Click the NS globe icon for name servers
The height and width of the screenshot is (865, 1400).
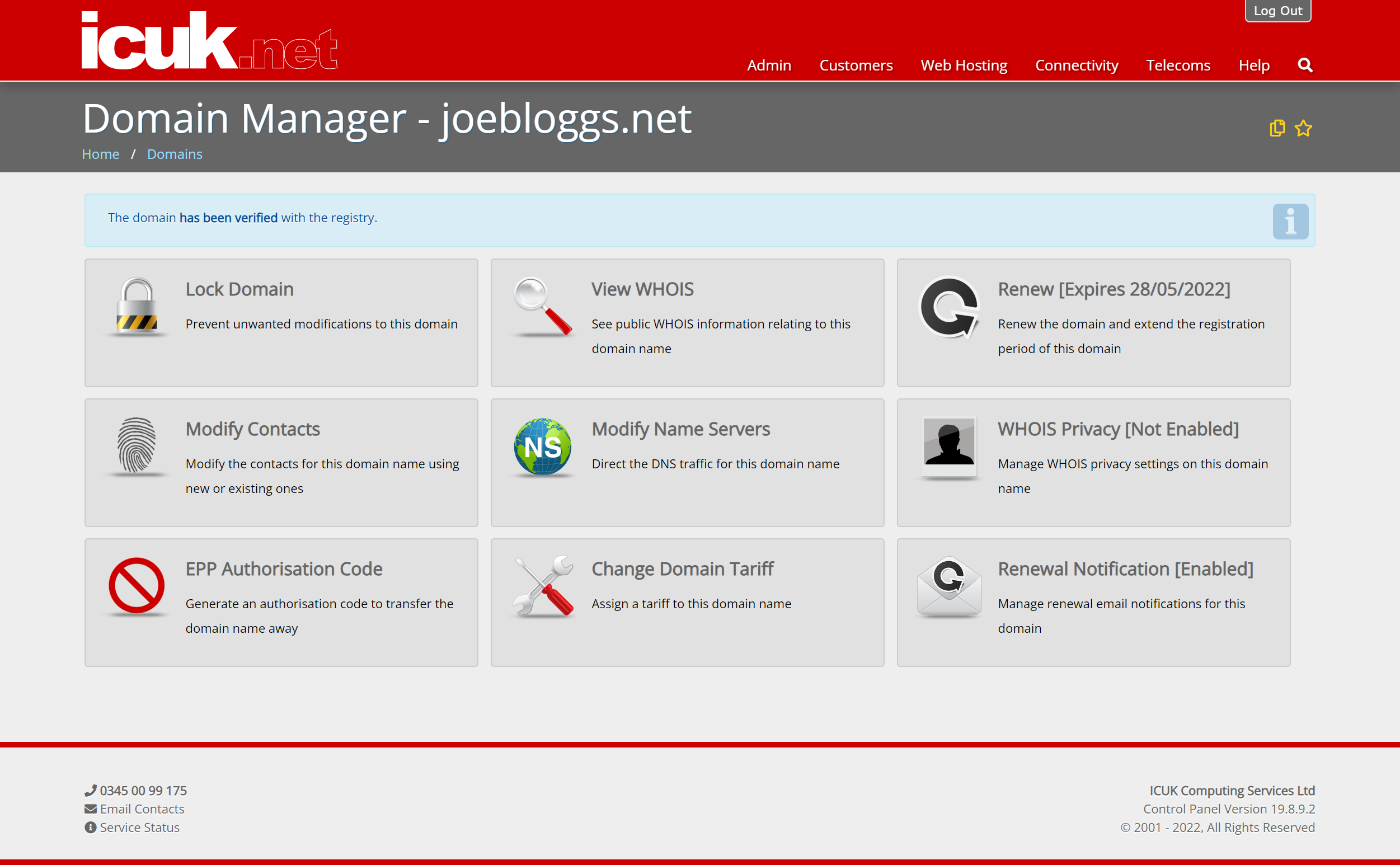click(x=543, y=446)
